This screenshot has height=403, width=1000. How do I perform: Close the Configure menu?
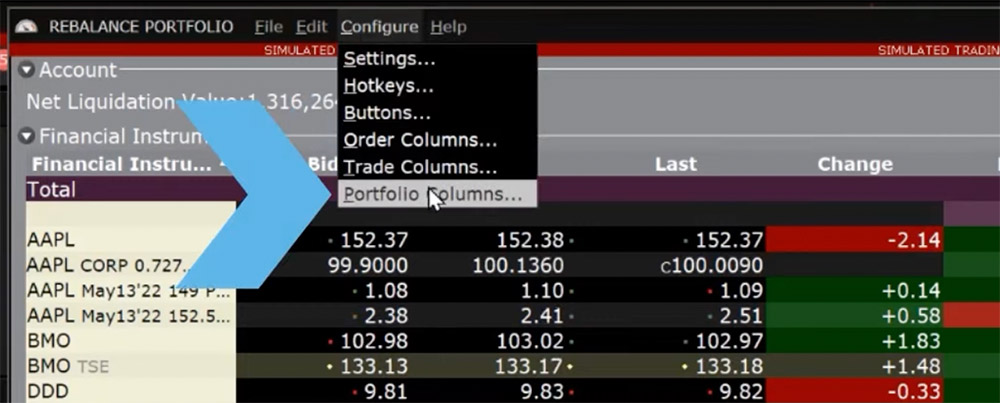pos(379,27)
